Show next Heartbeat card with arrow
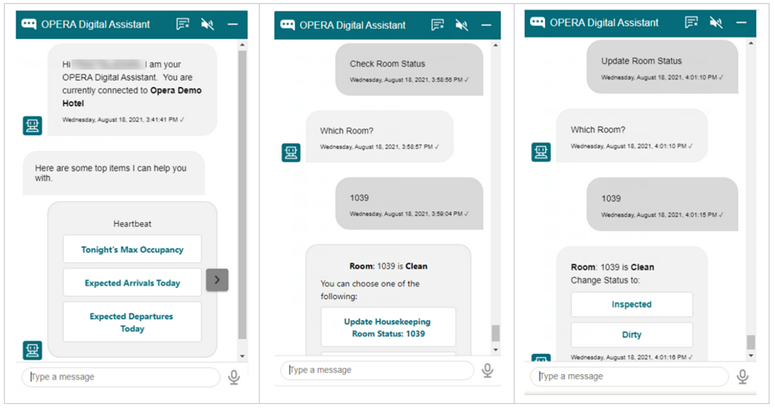This screenshot has width=775, height=411. click(x=217, y=280)
